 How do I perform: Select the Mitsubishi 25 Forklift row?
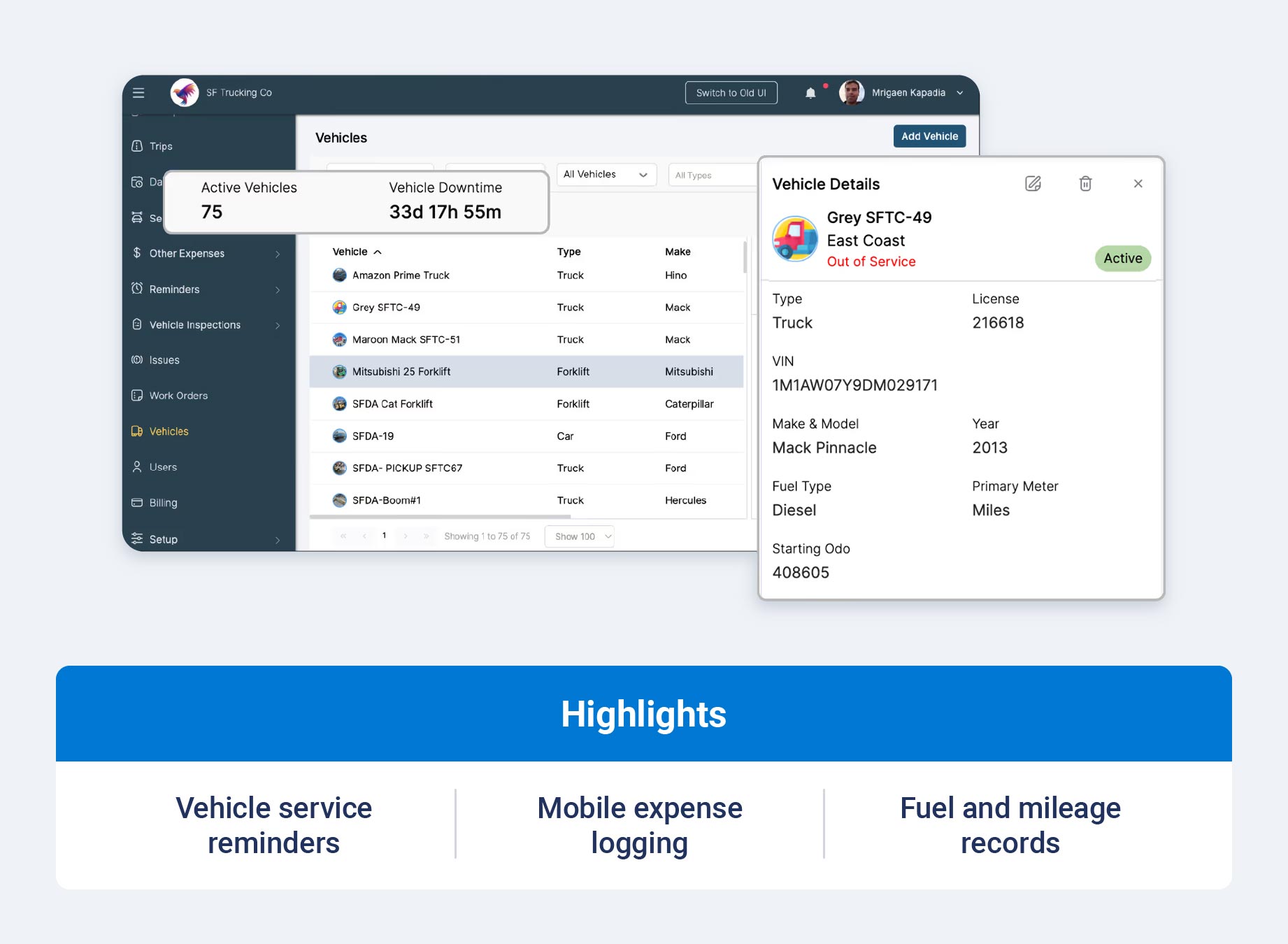527,372
